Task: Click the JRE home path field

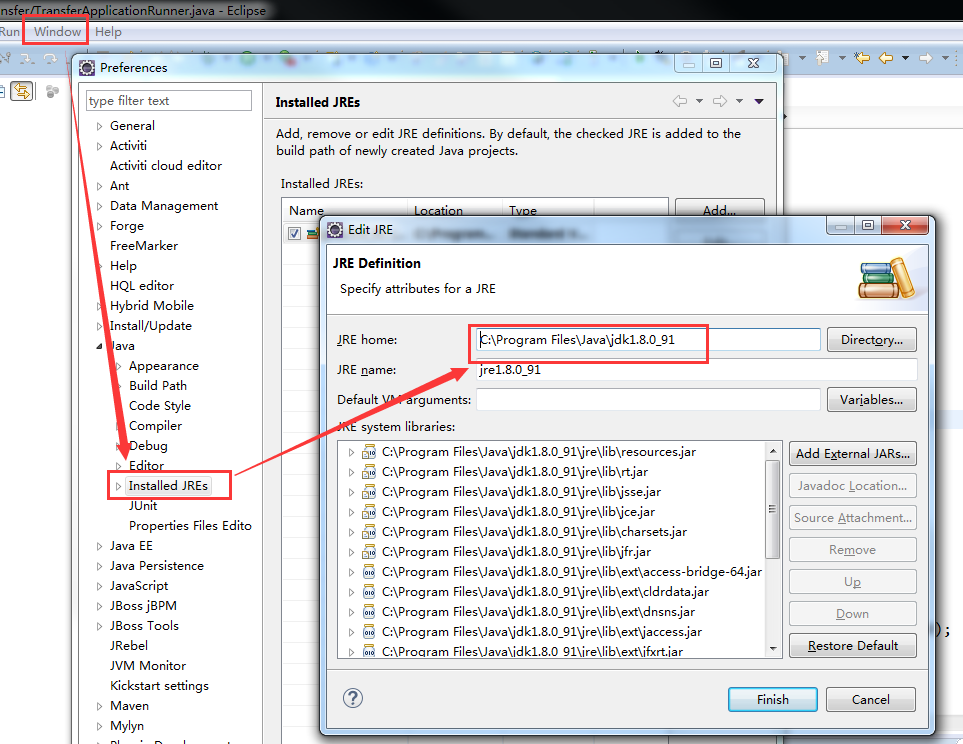Action: (x=648, y=340)
